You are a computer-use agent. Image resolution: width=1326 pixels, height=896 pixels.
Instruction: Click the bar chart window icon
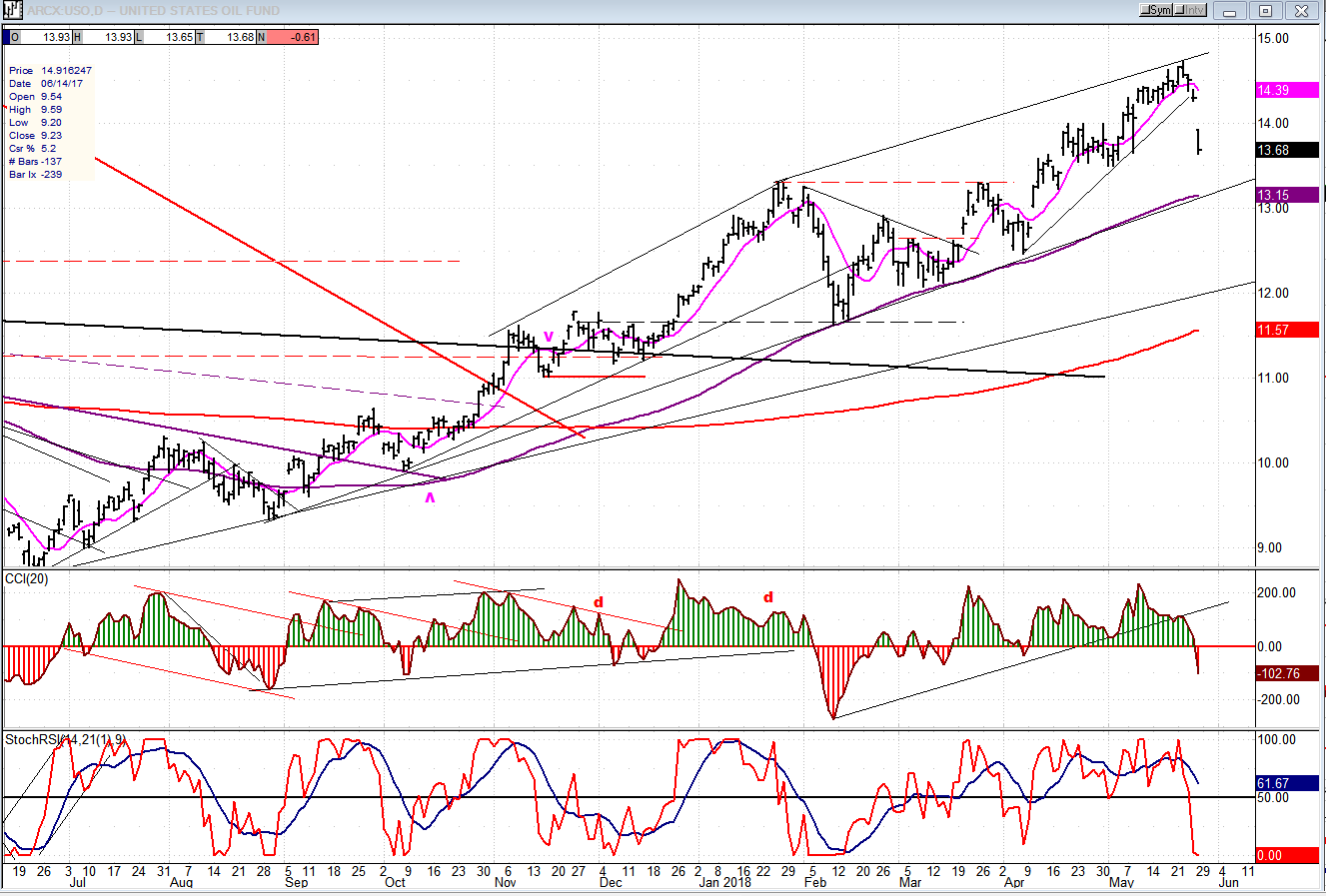(12, 10)
